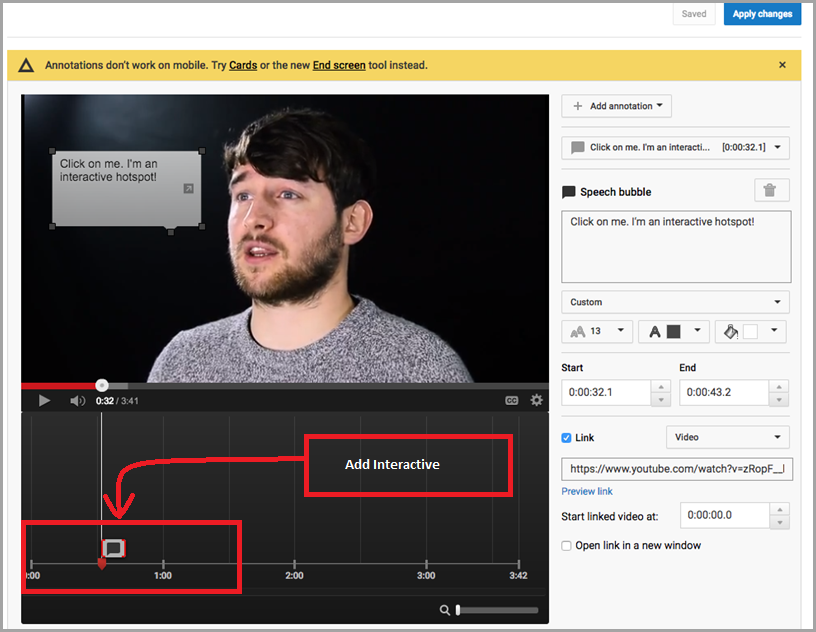The height and width of the screenshot is (632, 816).
Task: Open the Preview link
Action: click(587, 491)
